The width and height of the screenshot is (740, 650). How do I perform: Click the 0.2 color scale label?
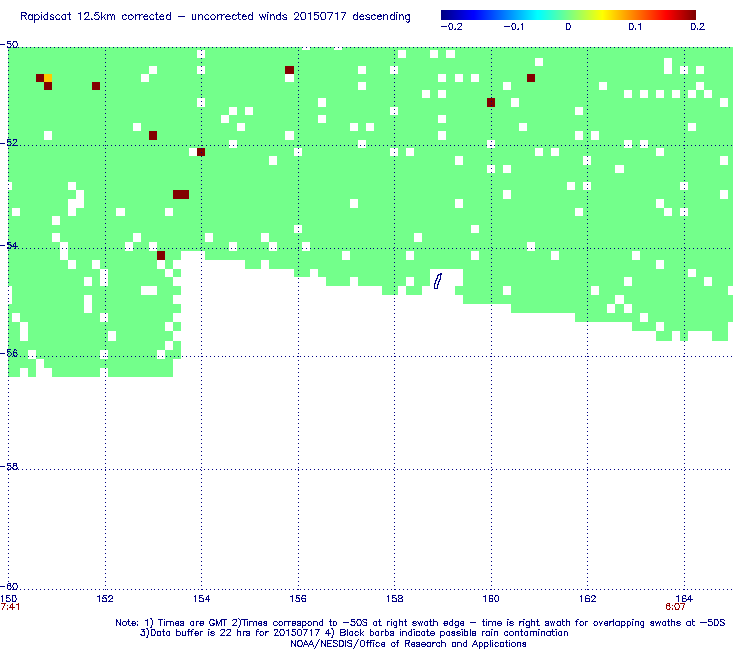pyautogui.click(x=698, y=27)
